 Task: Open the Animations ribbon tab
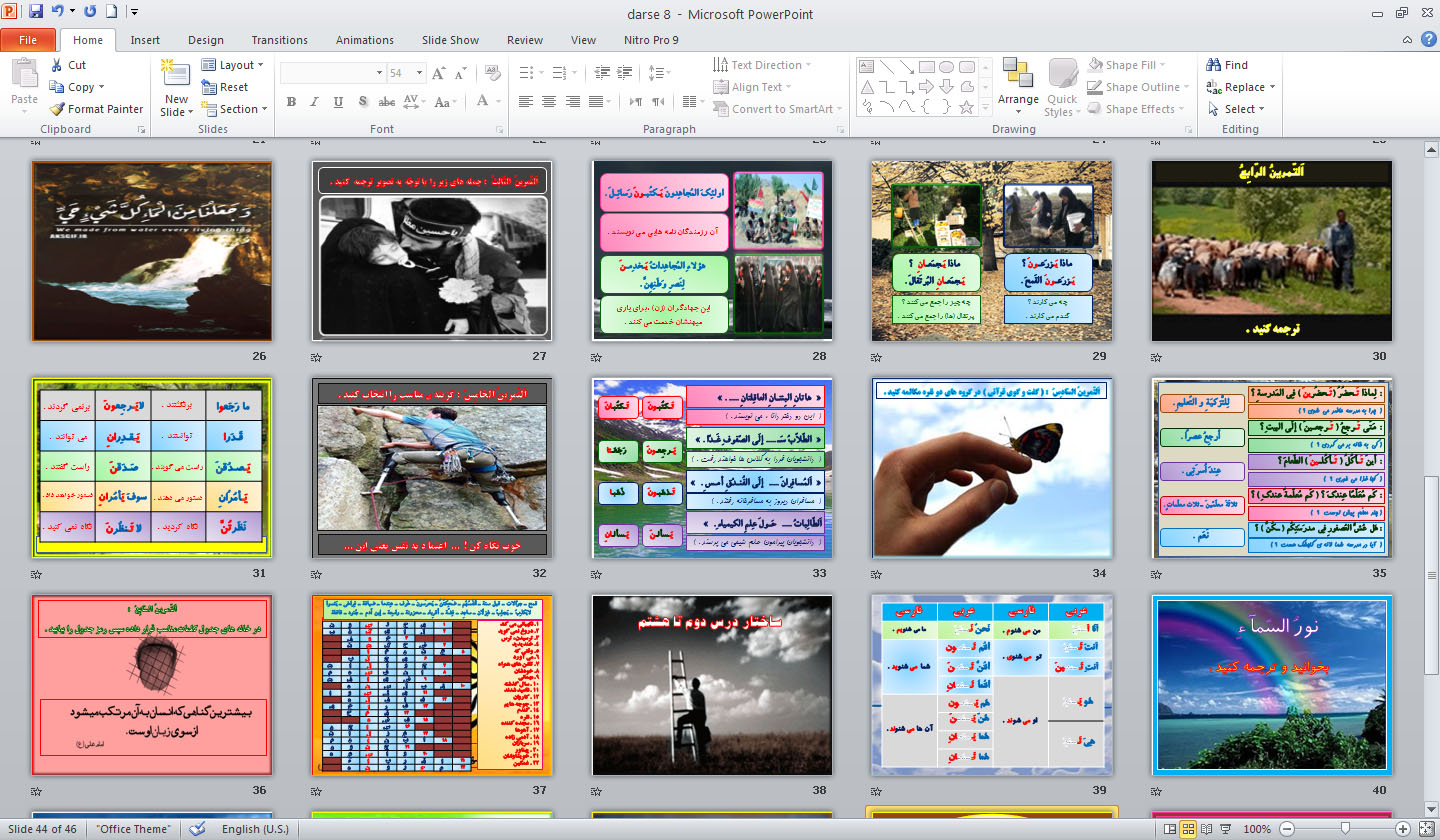point(364,40)
